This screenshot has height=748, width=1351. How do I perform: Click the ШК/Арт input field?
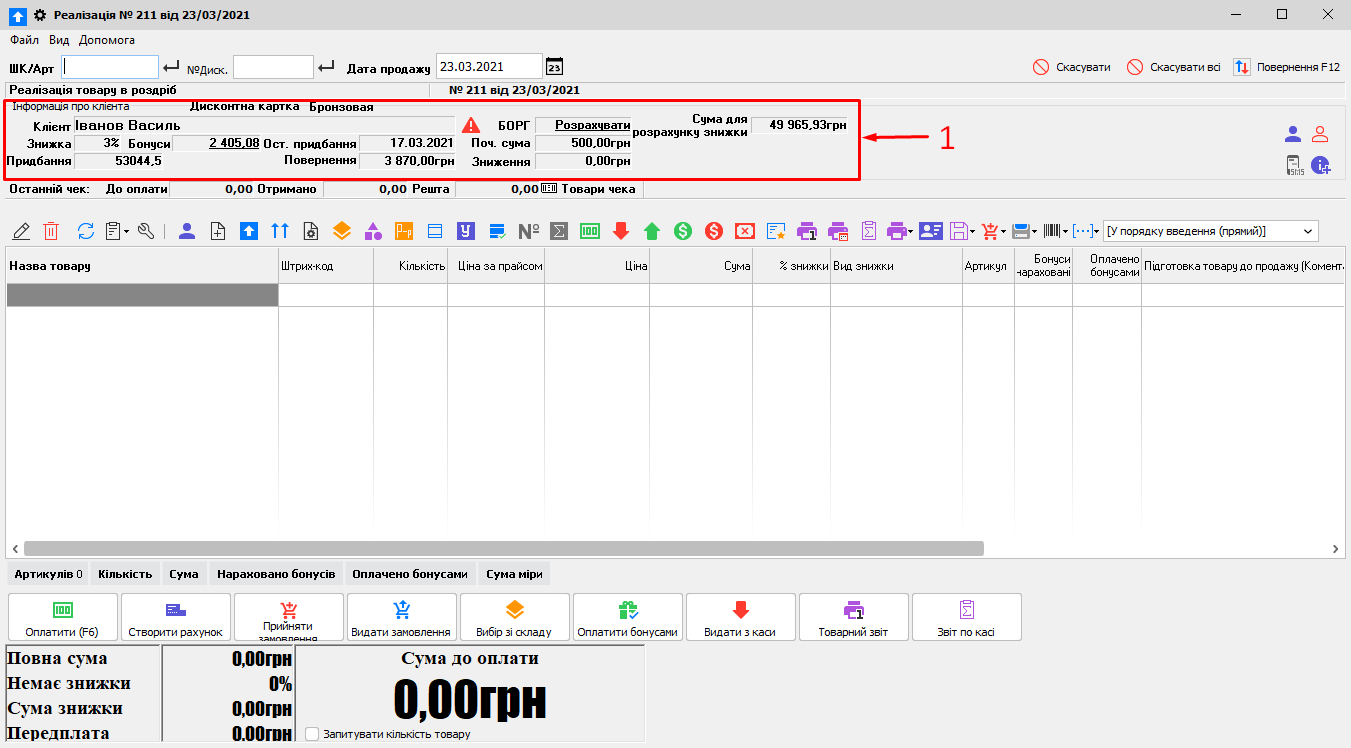click(x=110, y=67)
